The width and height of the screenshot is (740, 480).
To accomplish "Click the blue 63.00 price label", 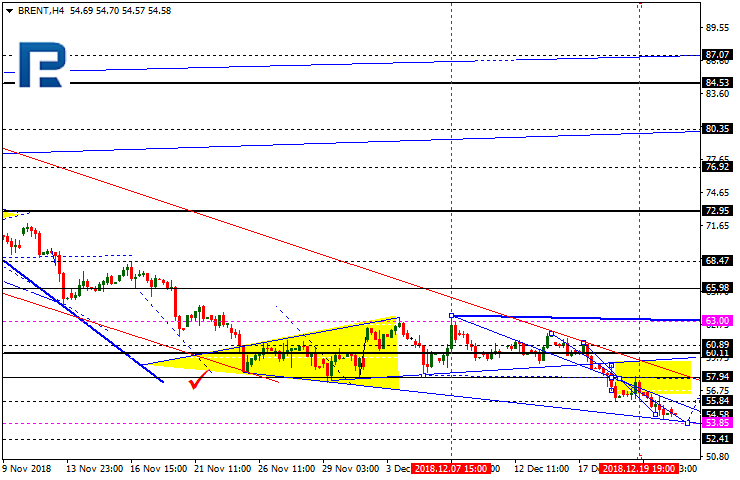I will click(x=718, y=321).
